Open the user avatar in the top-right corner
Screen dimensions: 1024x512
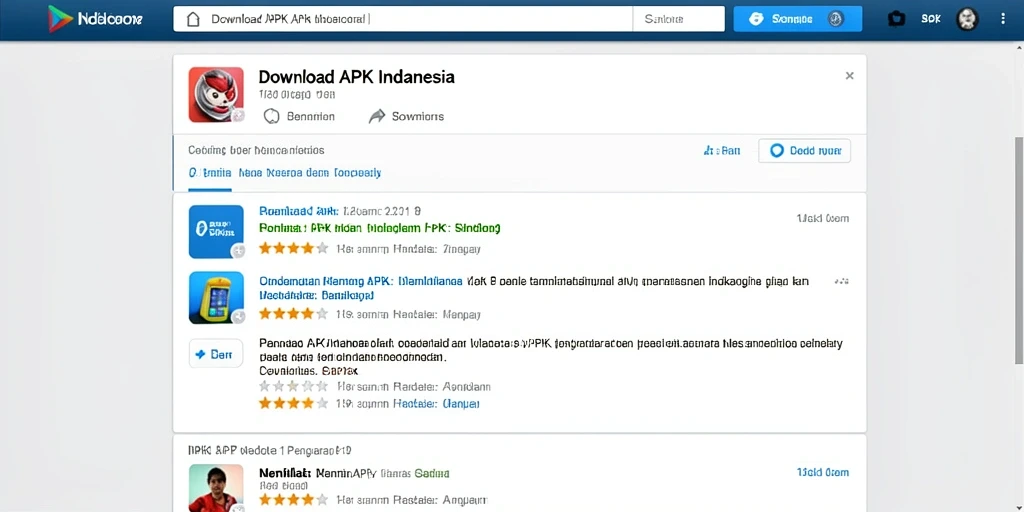click(967, 19)
